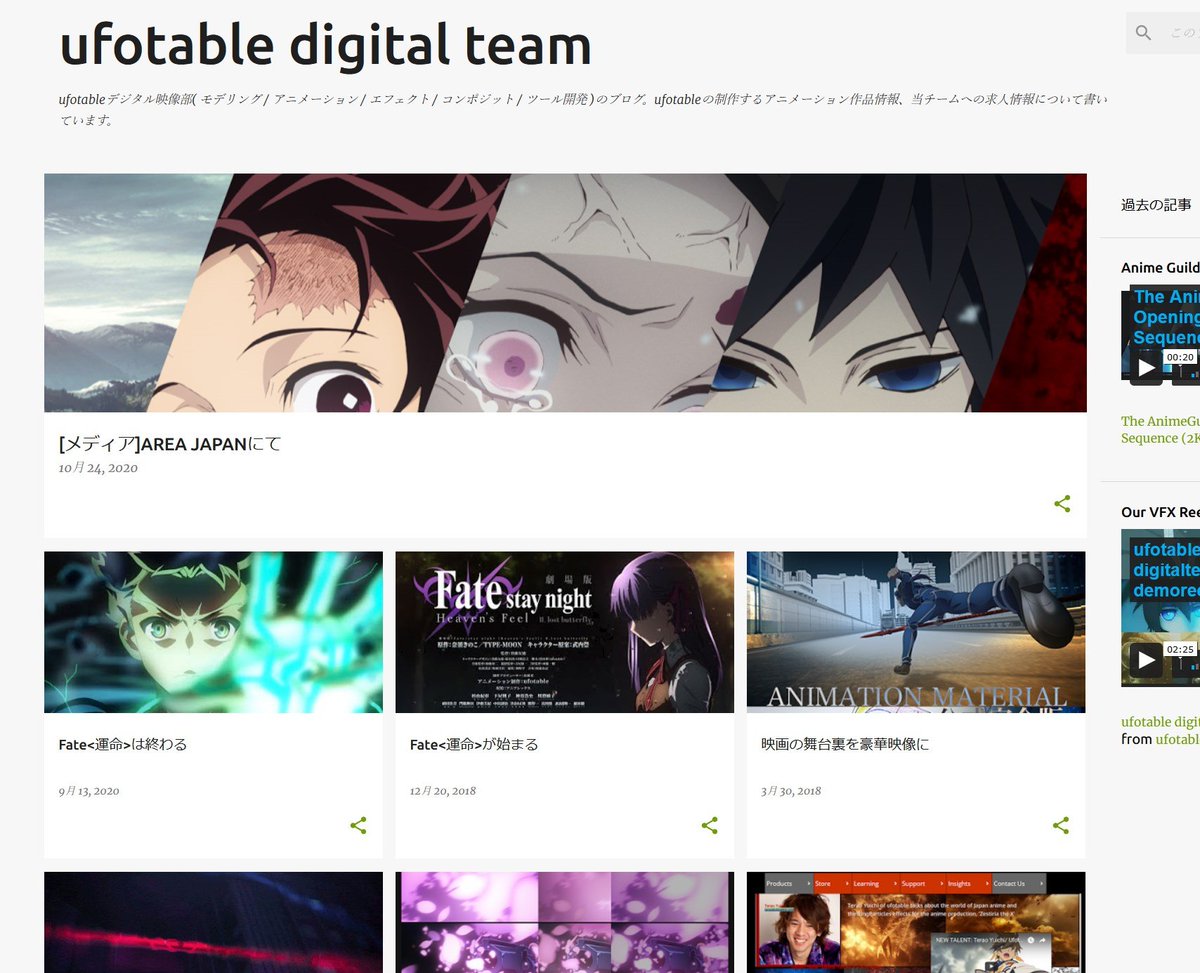Click the search magnifier icon

pyautogui.click(x=1144, y=33)
